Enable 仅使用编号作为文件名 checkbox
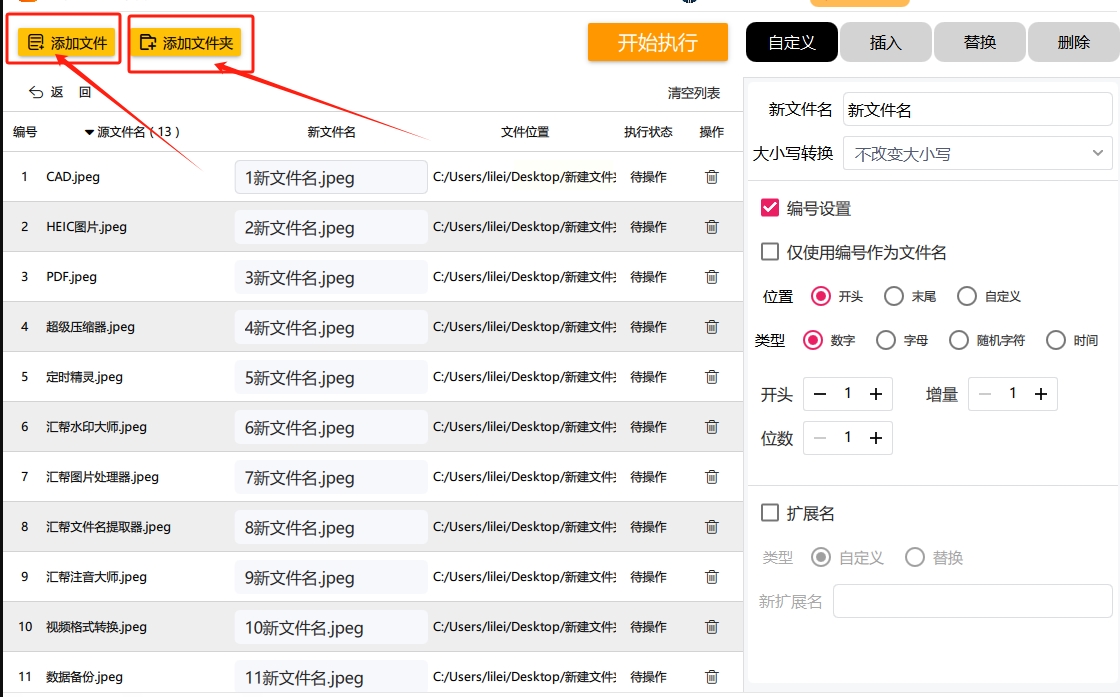This screenshot has width=1120, height=697. pyautogui.click(x=770, y=251)
